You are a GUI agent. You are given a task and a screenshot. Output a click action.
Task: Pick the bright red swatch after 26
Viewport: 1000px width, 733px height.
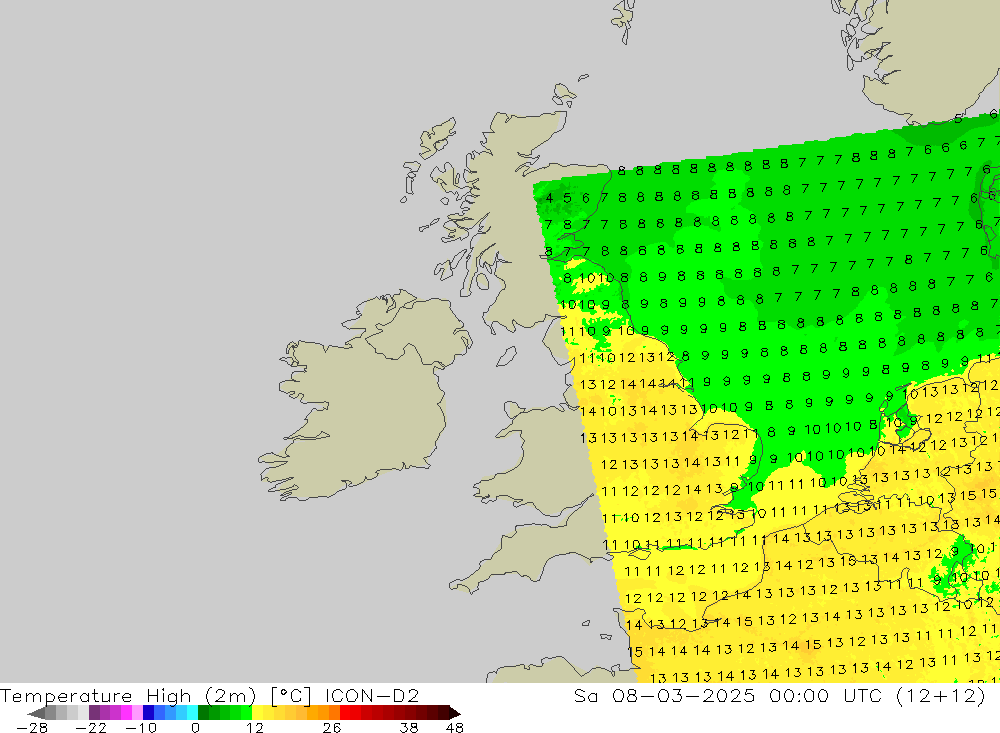tap(345, 713)
